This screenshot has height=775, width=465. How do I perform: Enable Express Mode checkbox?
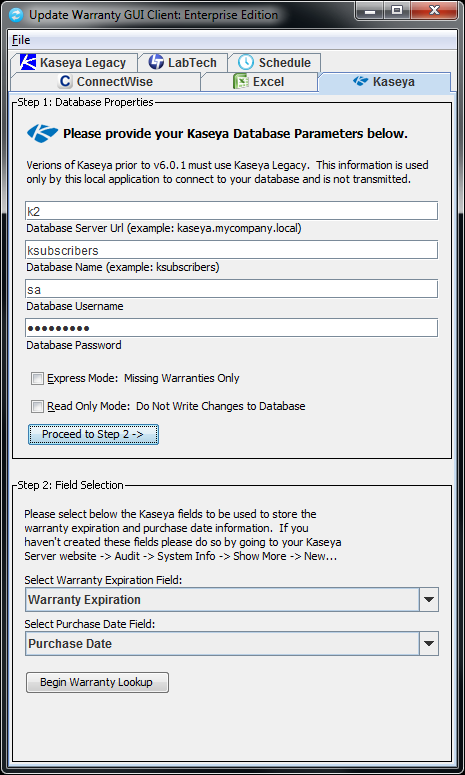38,379
